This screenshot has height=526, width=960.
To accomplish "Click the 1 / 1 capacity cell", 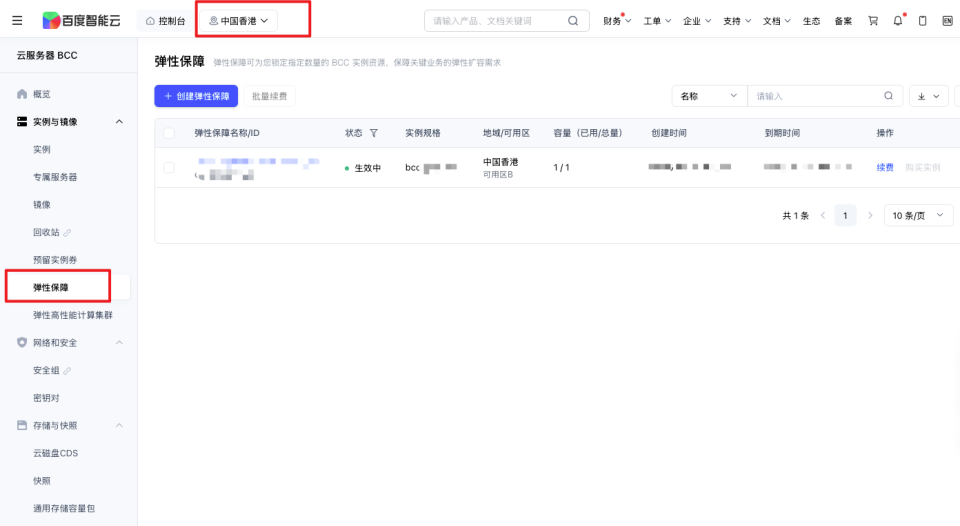I will click(x=561, y=167).
